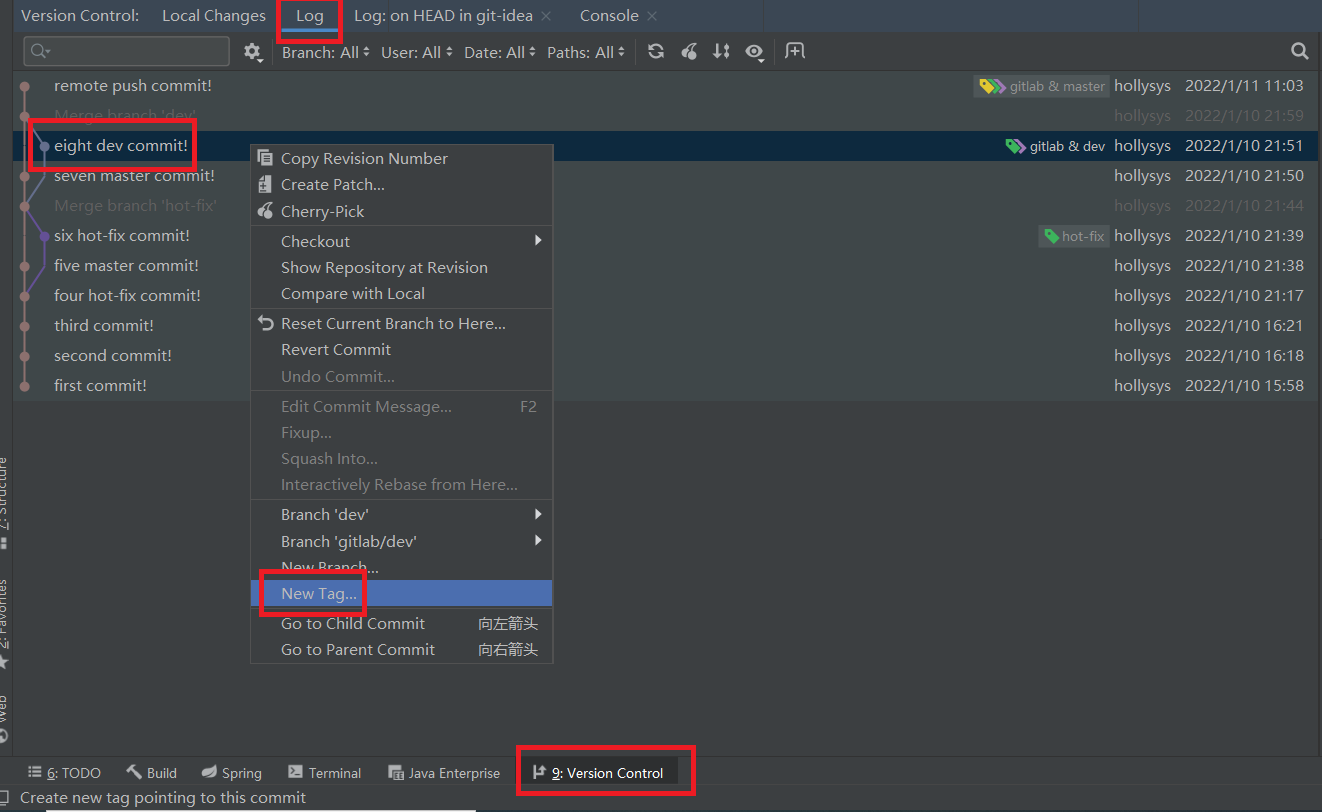Screen dimensions: 1322x812
Task: Select the 'third commit!' row
Action: [665, 326]
